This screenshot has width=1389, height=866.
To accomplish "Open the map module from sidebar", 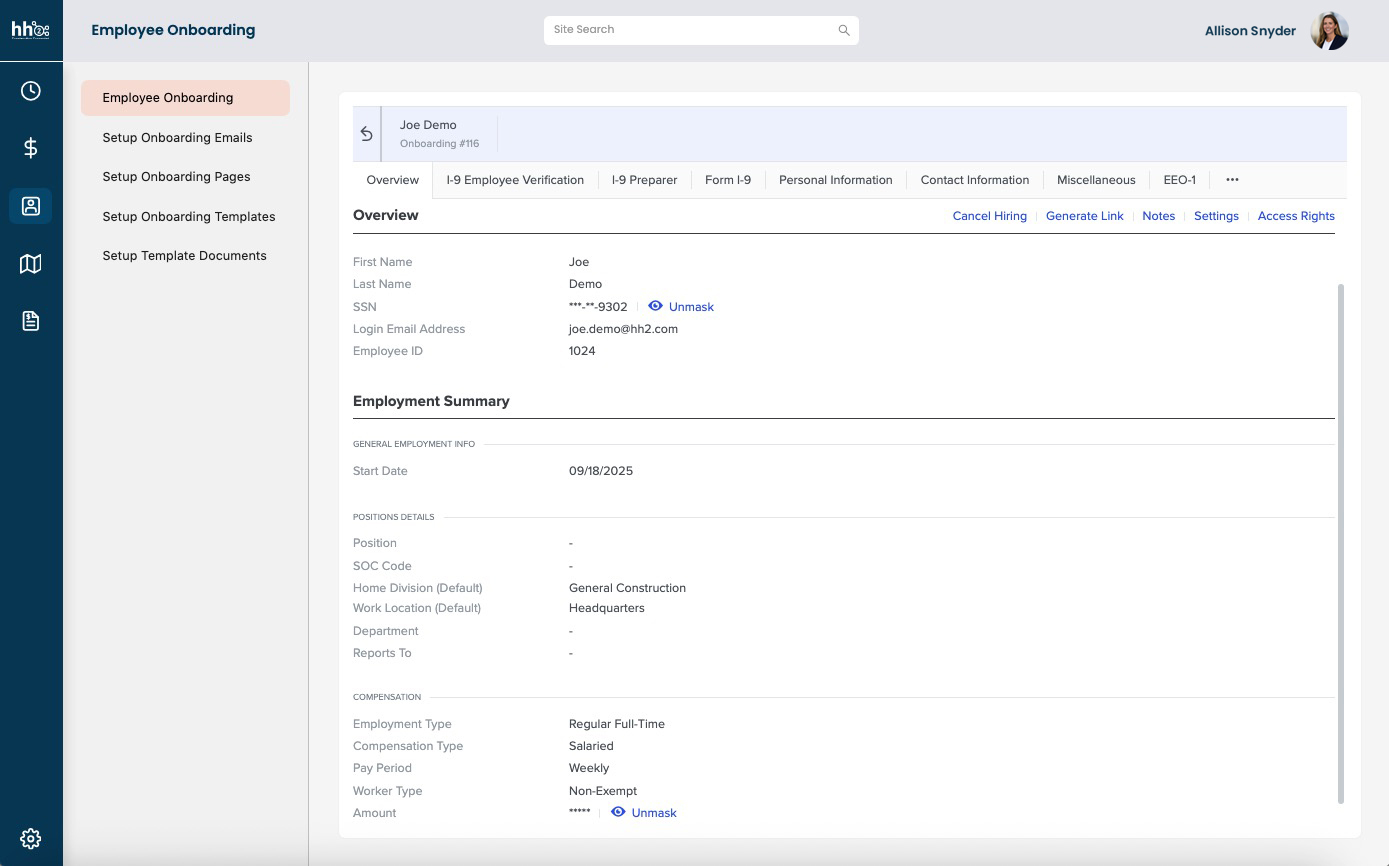I will pos(30,263).
